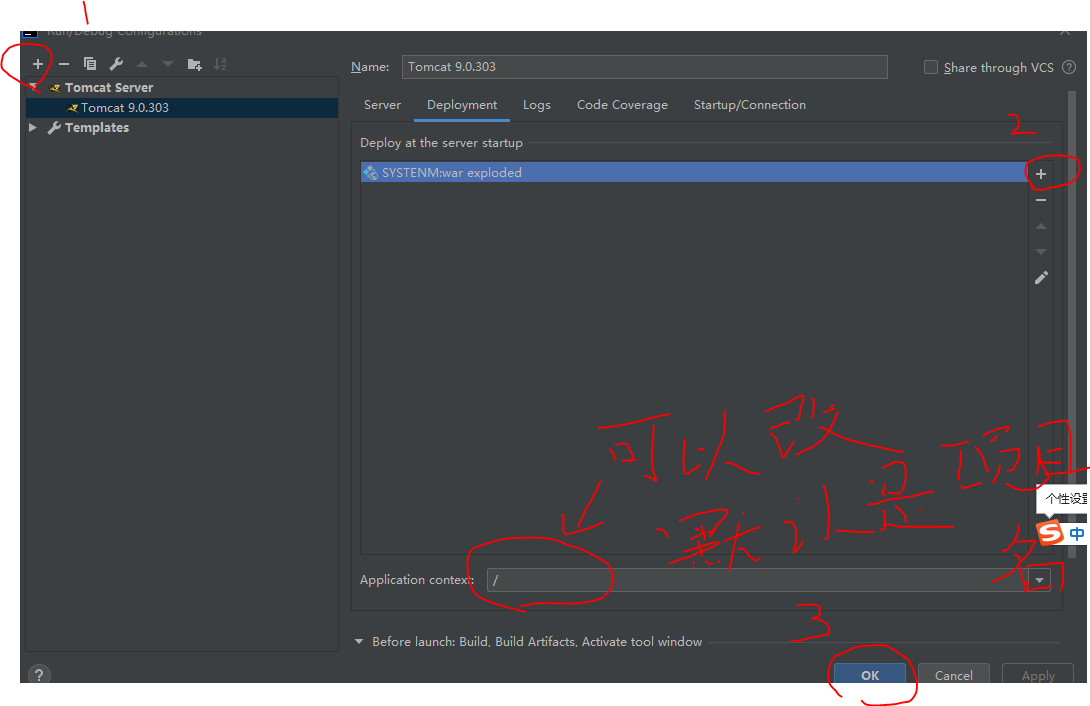This screenshot has width=1090, height=706.
Task: Edit the artifact with the pencil icon
Action: (x=1041, y=278)
